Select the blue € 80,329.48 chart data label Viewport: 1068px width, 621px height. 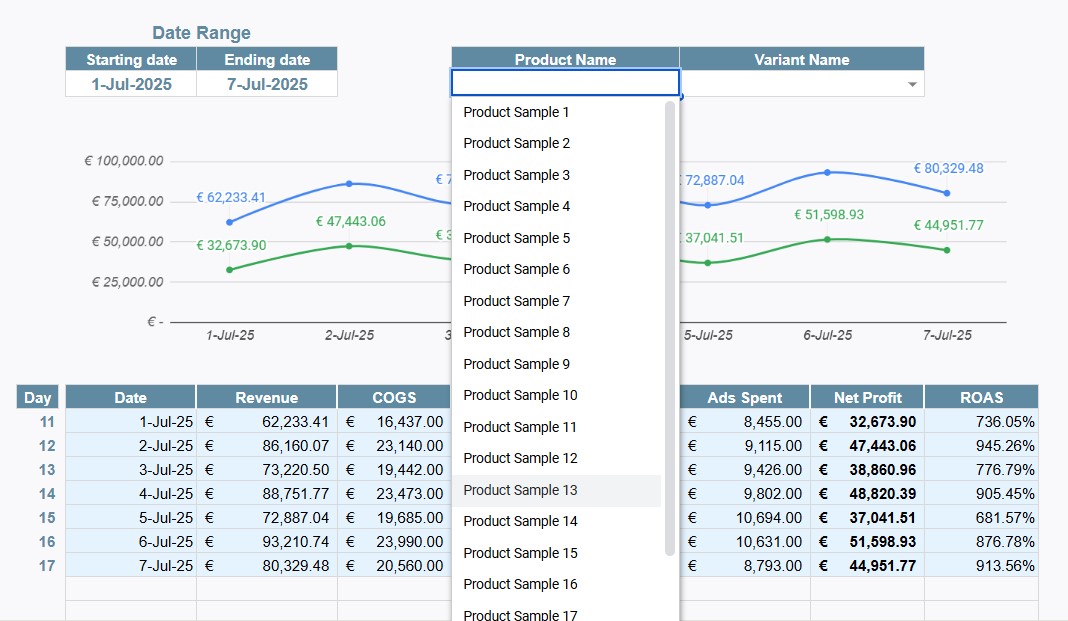948,169
